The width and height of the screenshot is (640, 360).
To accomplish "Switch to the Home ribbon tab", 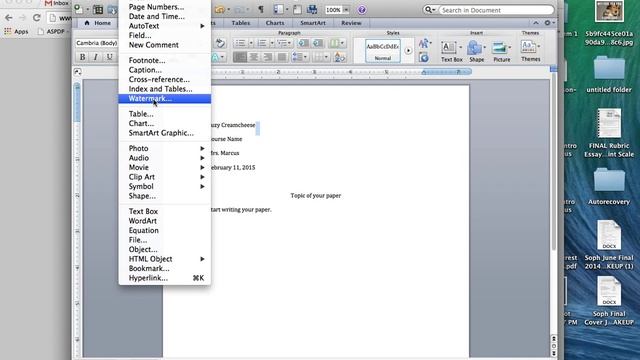I will coord(98,23).
